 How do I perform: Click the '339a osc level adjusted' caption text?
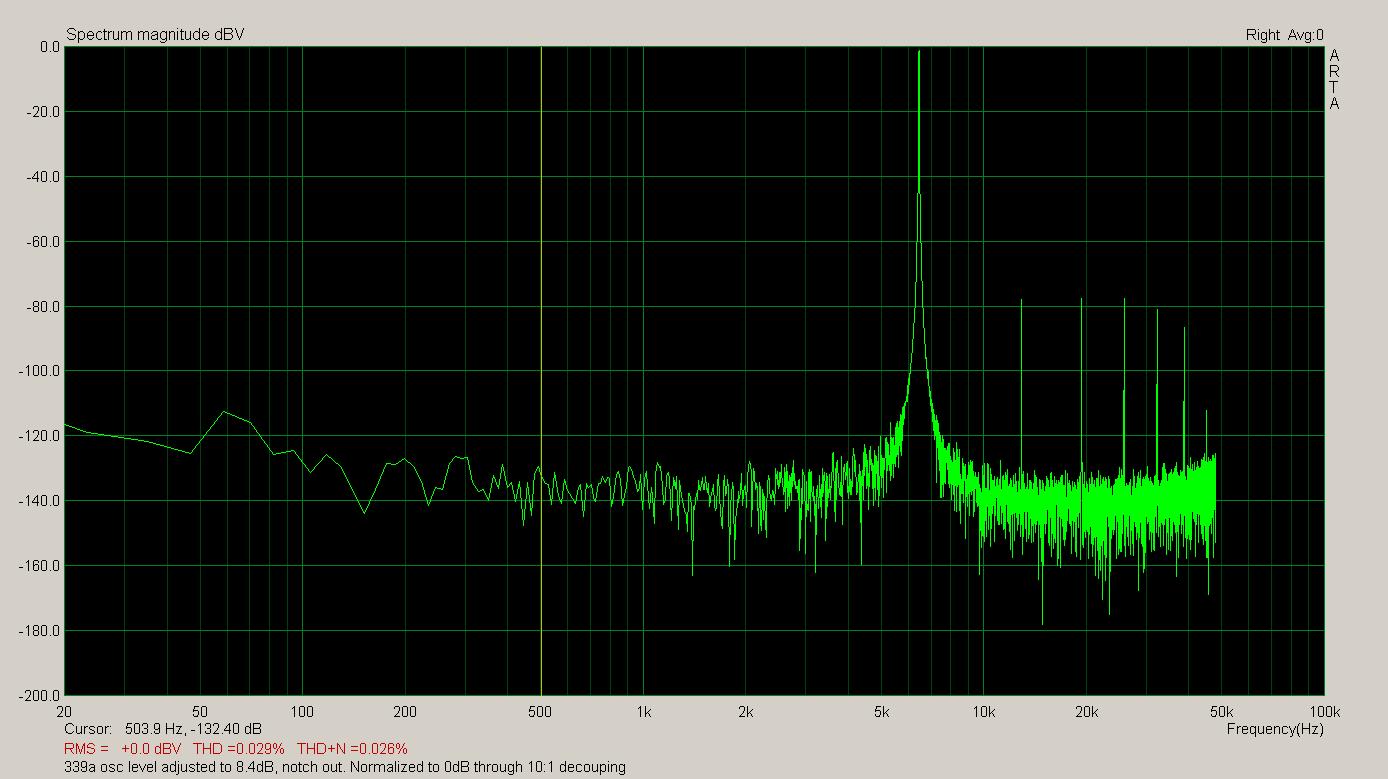[345, 767]
